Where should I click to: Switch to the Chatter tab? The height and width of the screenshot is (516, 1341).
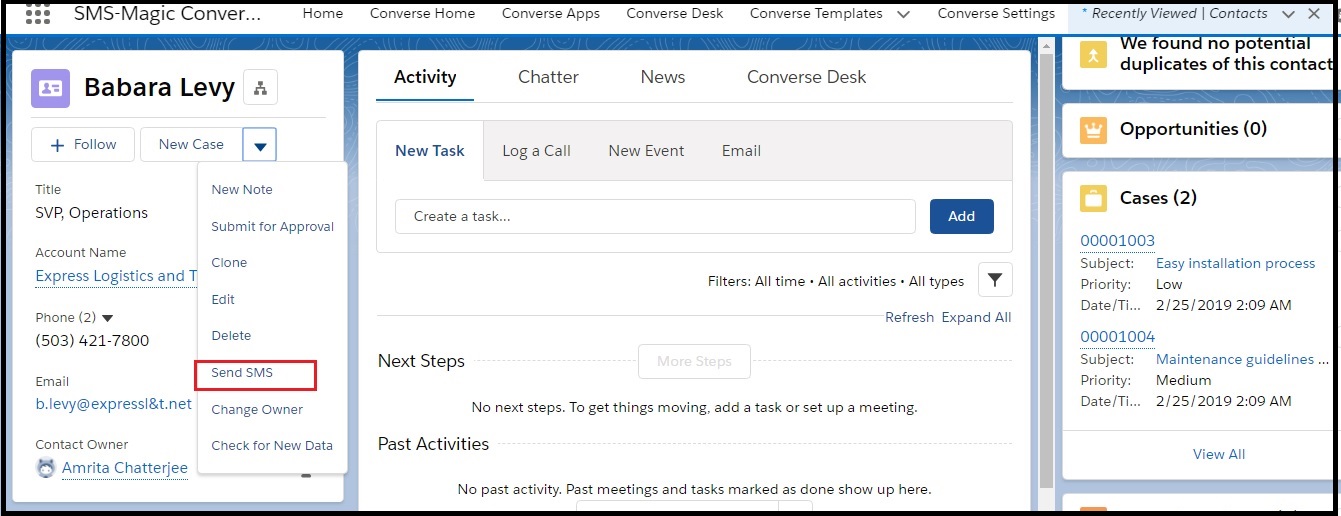coord(548,77)
